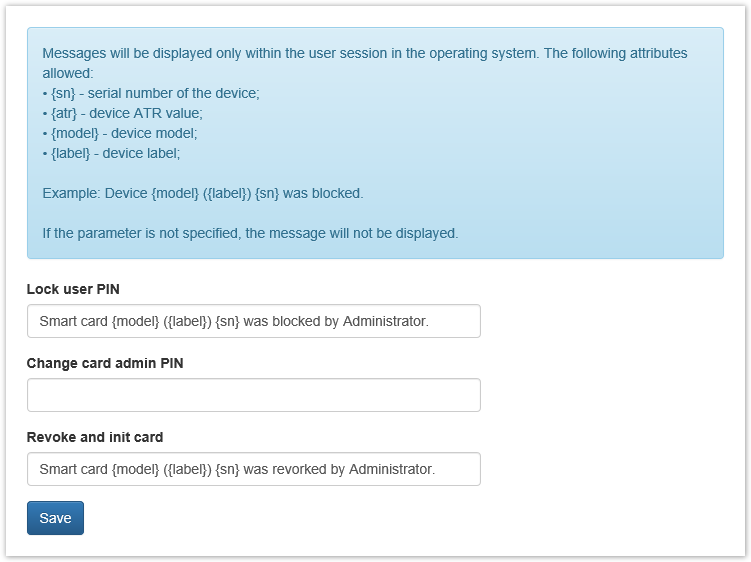Click "Smart card" in the Lock user PIN field

(73, 321)
